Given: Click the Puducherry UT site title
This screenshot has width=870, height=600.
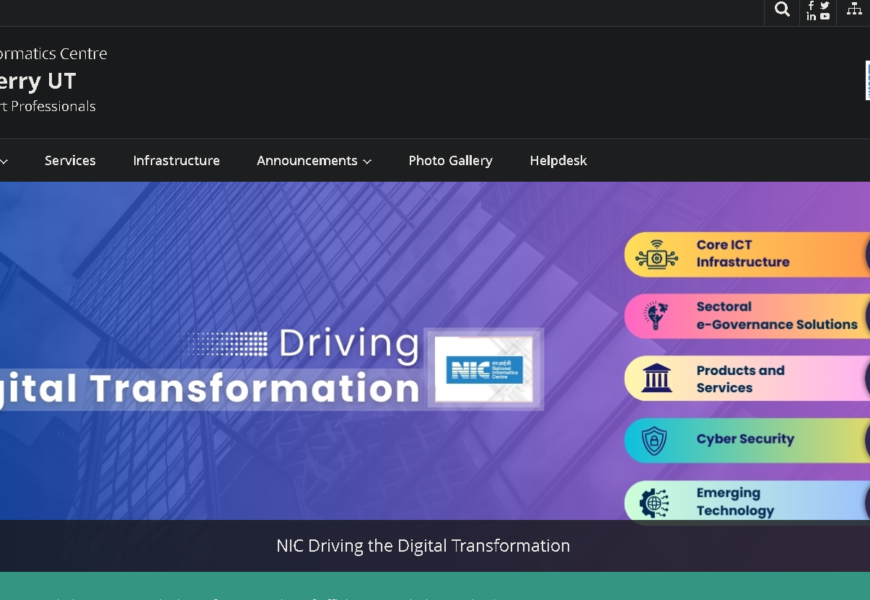Looking at the screenshot, I should click(38, 81).
